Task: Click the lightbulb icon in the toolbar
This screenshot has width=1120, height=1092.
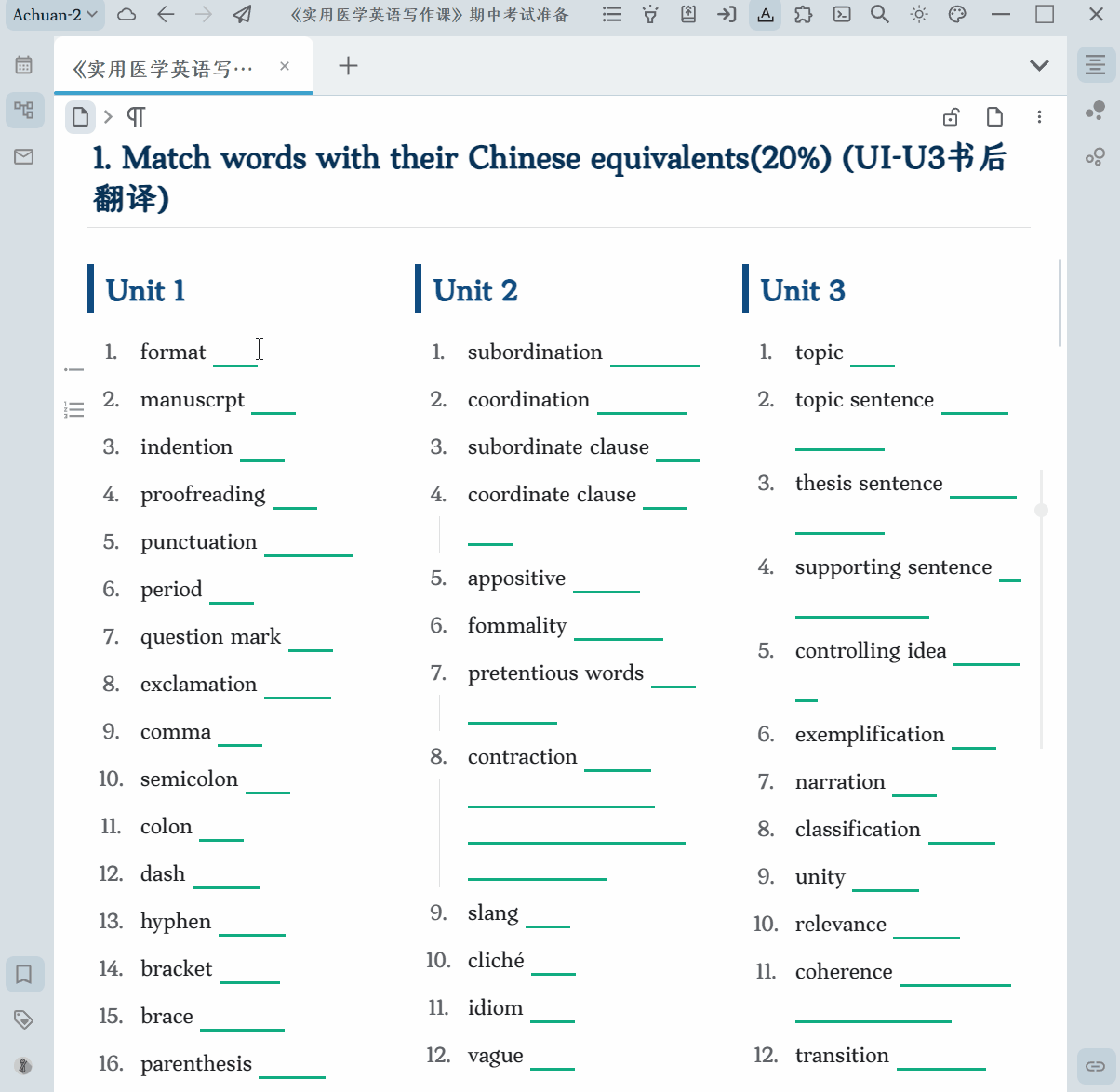Action: [650, 15]
